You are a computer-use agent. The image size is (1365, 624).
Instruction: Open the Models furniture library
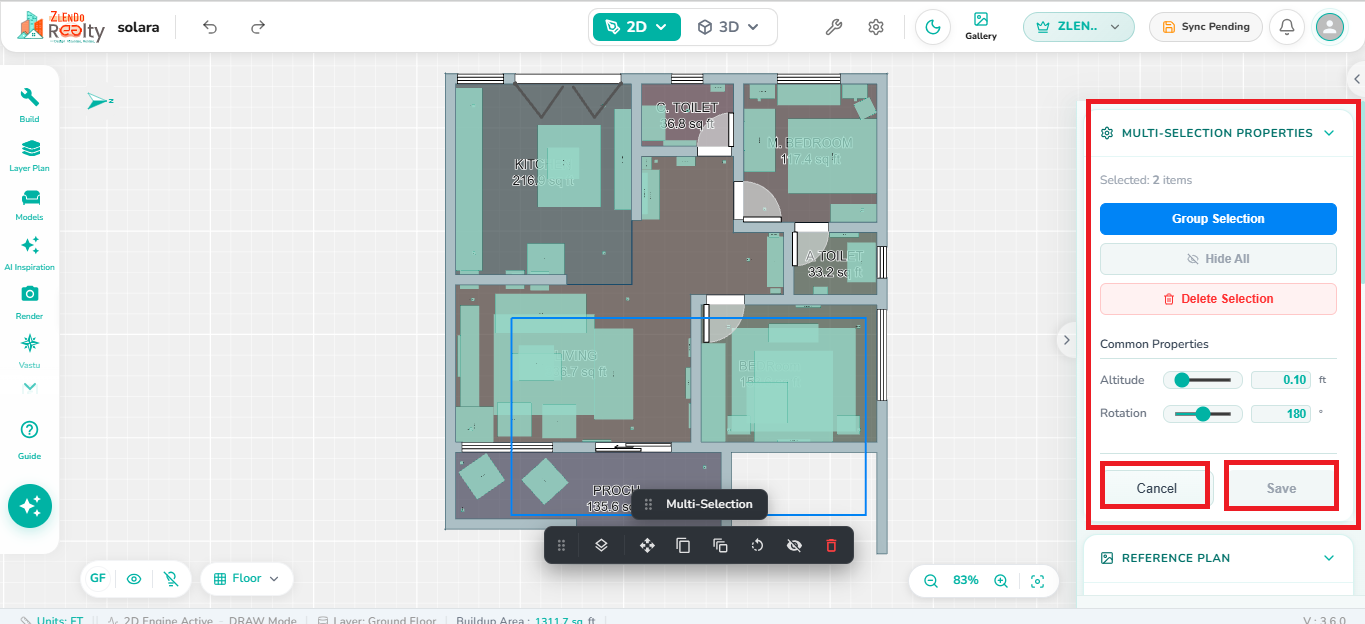(30, 204)
